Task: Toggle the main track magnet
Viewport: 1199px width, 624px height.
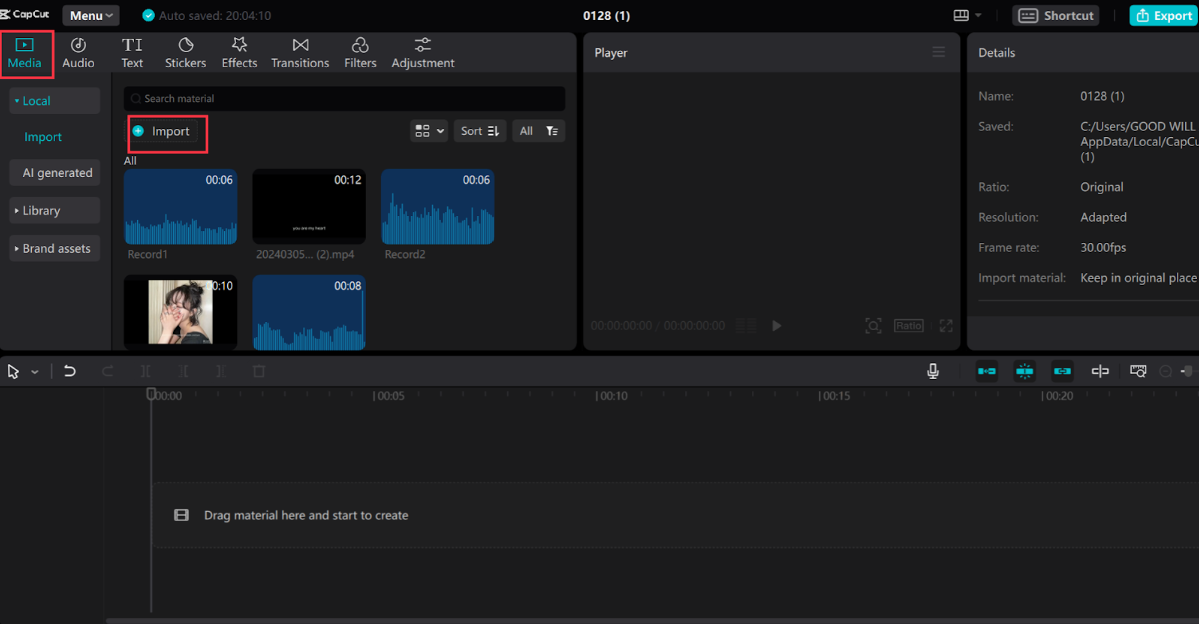Action: click(986, 372)
